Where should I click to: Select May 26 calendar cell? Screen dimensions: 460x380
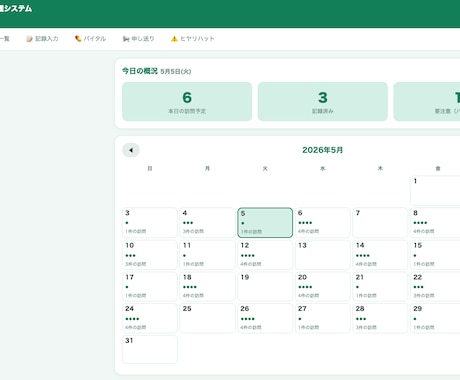265,318
